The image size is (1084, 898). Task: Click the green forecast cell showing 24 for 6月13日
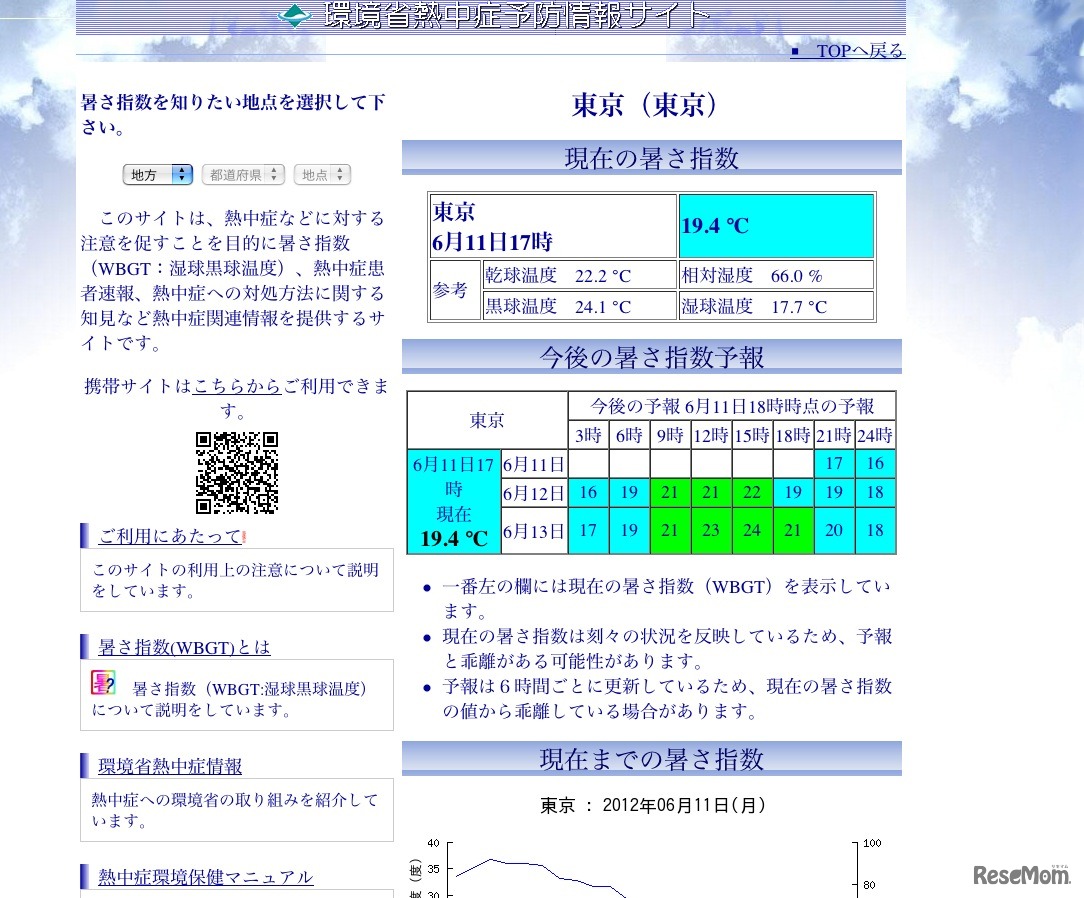click(752, 530)
